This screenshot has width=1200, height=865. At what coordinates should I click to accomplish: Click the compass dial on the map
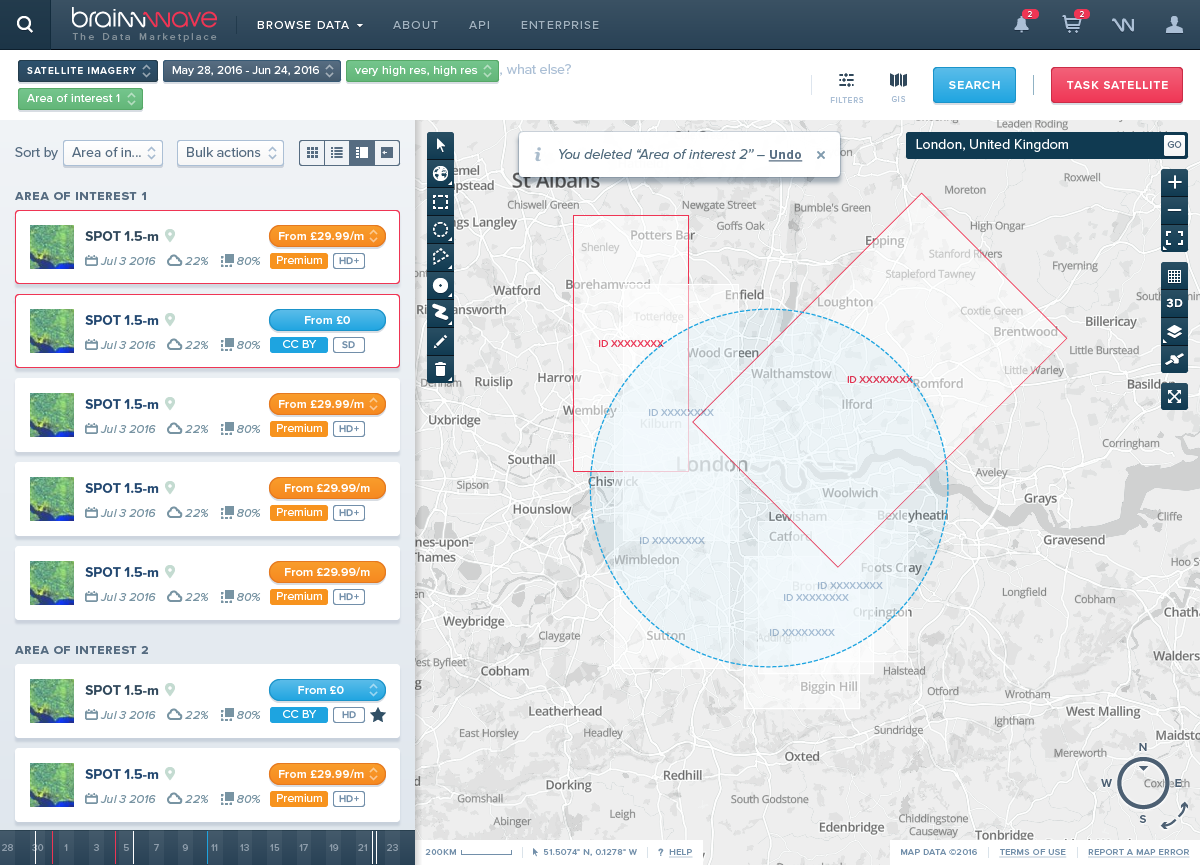pos(1143,784)
